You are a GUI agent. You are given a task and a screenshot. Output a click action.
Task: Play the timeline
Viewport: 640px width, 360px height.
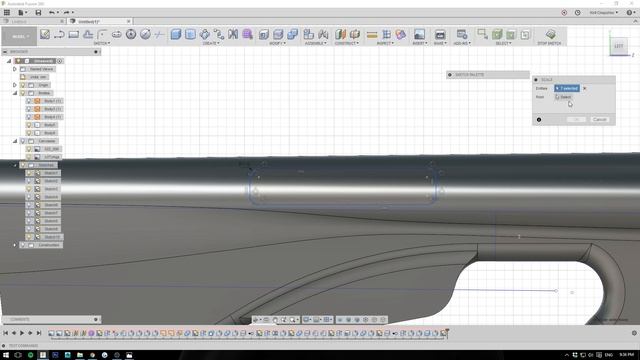[x=22, y=333]
